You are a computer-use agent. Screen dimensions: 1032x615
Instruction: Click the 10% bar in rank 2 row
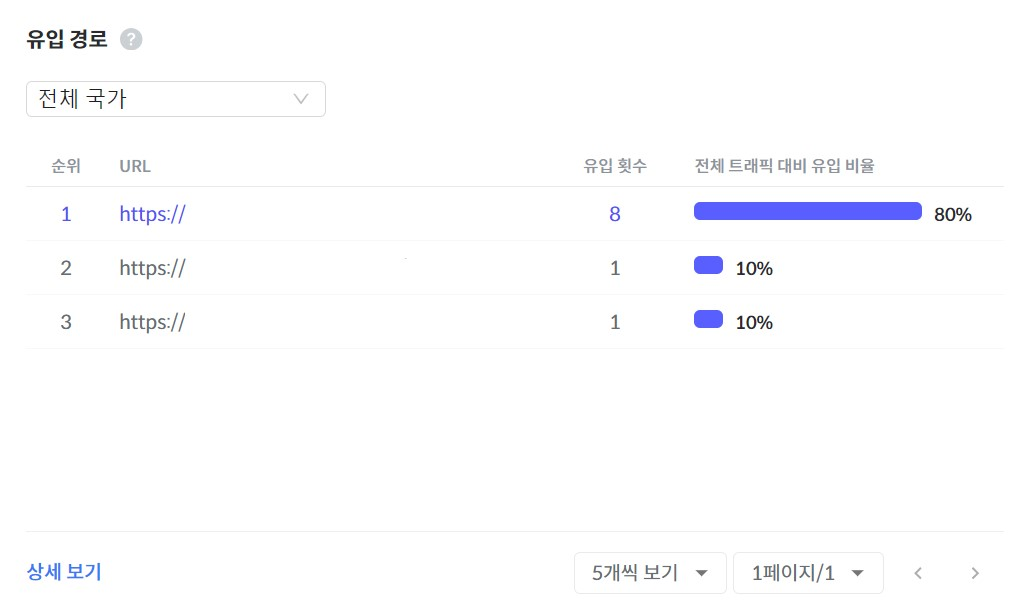[x=708, y=265]
